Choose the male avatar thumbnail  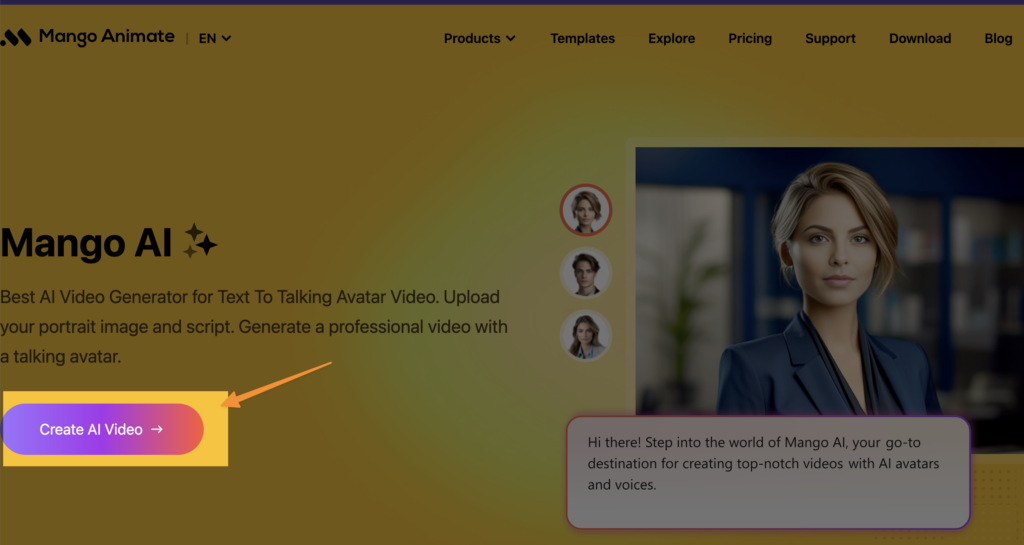(585, 272)
